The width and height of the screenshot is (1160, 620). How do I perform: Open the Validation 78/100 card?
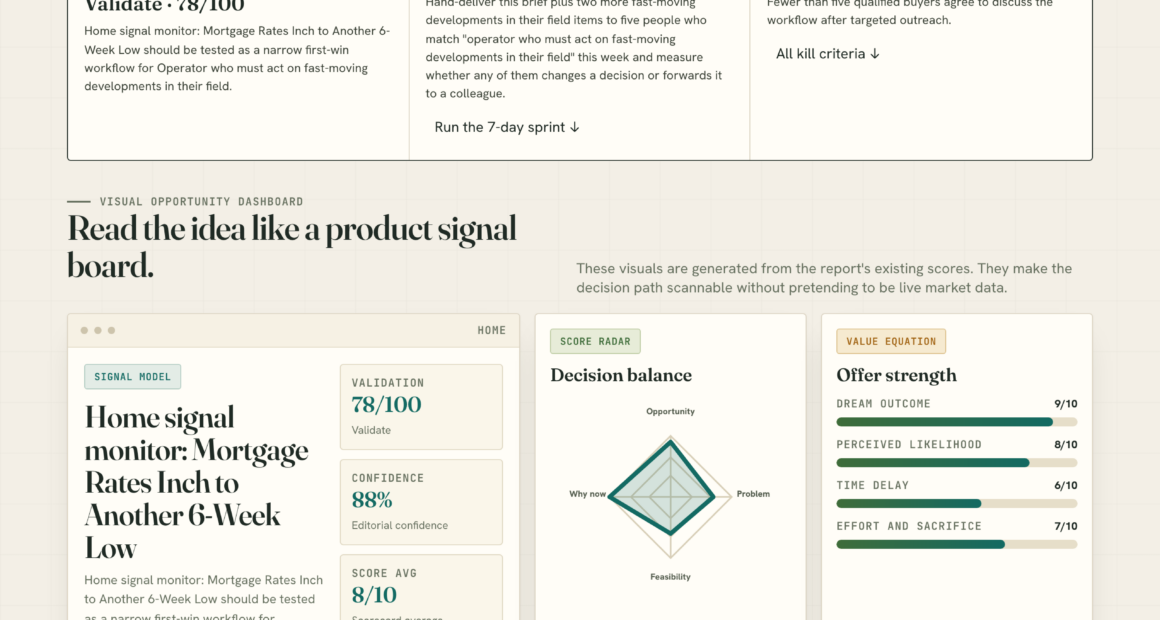(x=421, y=407)
